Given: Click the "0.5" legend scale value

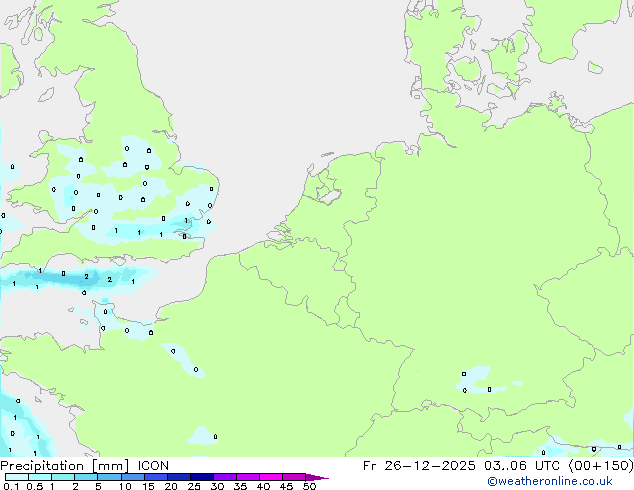Looking at the screenshot, I should coord(34,486).
